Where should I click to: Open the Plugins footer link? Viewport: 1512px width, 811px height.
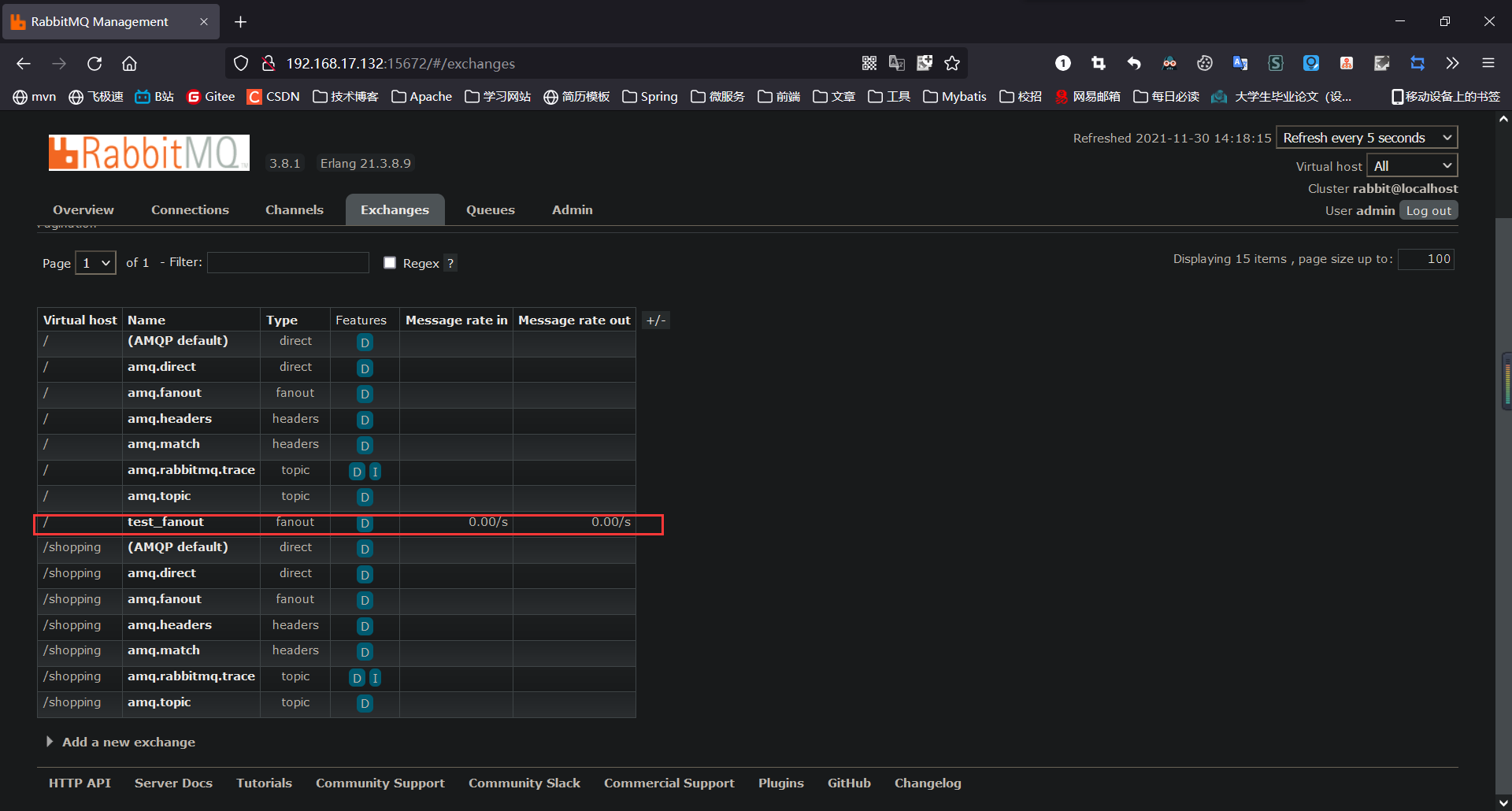(x=781, y=783)
